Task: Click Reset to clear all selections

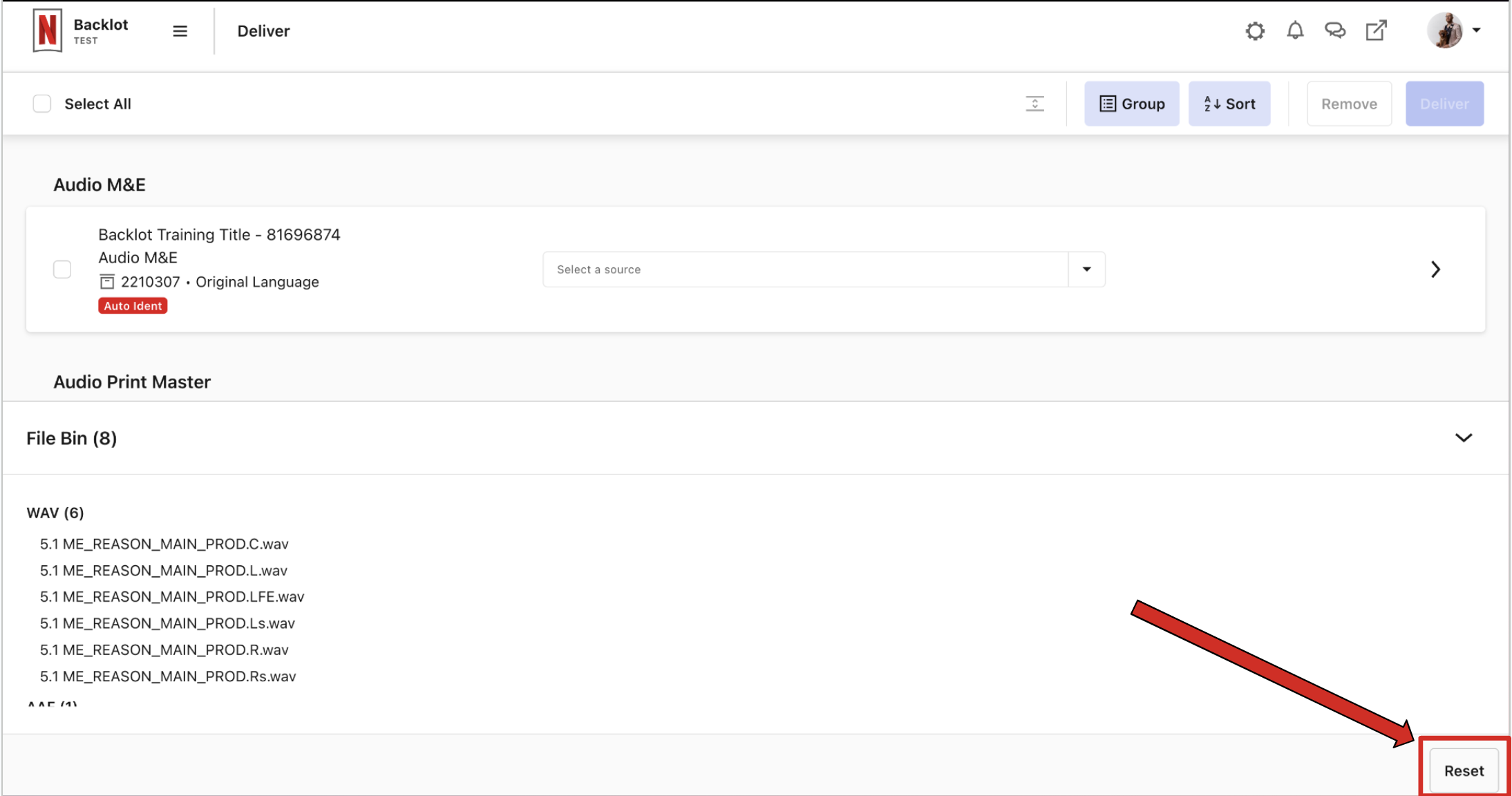Action: pyautogui.click(x=1463, y=769)
